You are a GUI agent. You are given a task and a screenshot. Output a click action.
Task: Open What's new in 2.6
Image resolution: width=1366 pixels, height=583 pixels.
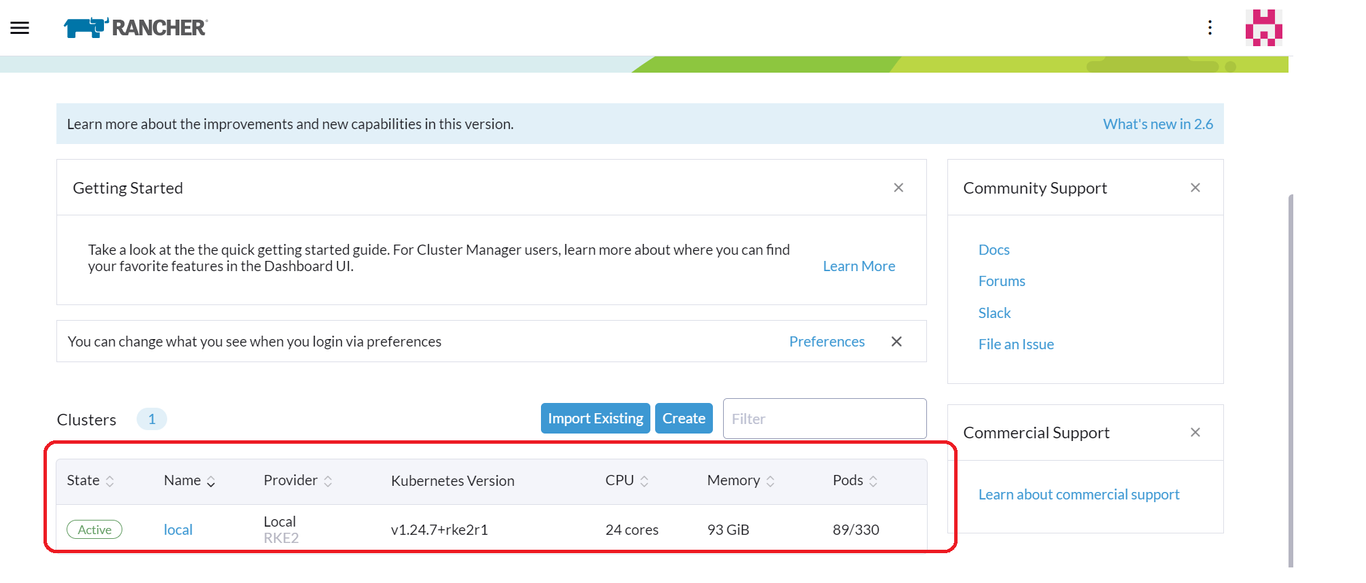[1158, 124]
